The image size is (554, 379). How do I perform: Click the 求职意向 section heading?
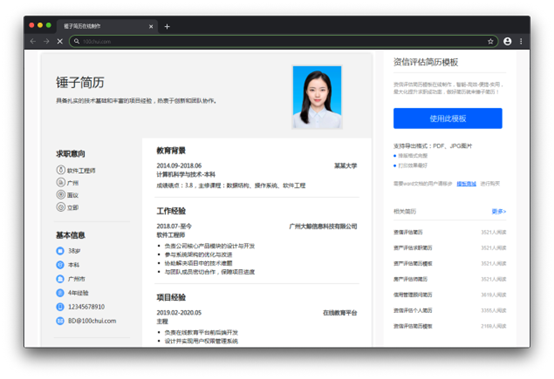[70, 154]
